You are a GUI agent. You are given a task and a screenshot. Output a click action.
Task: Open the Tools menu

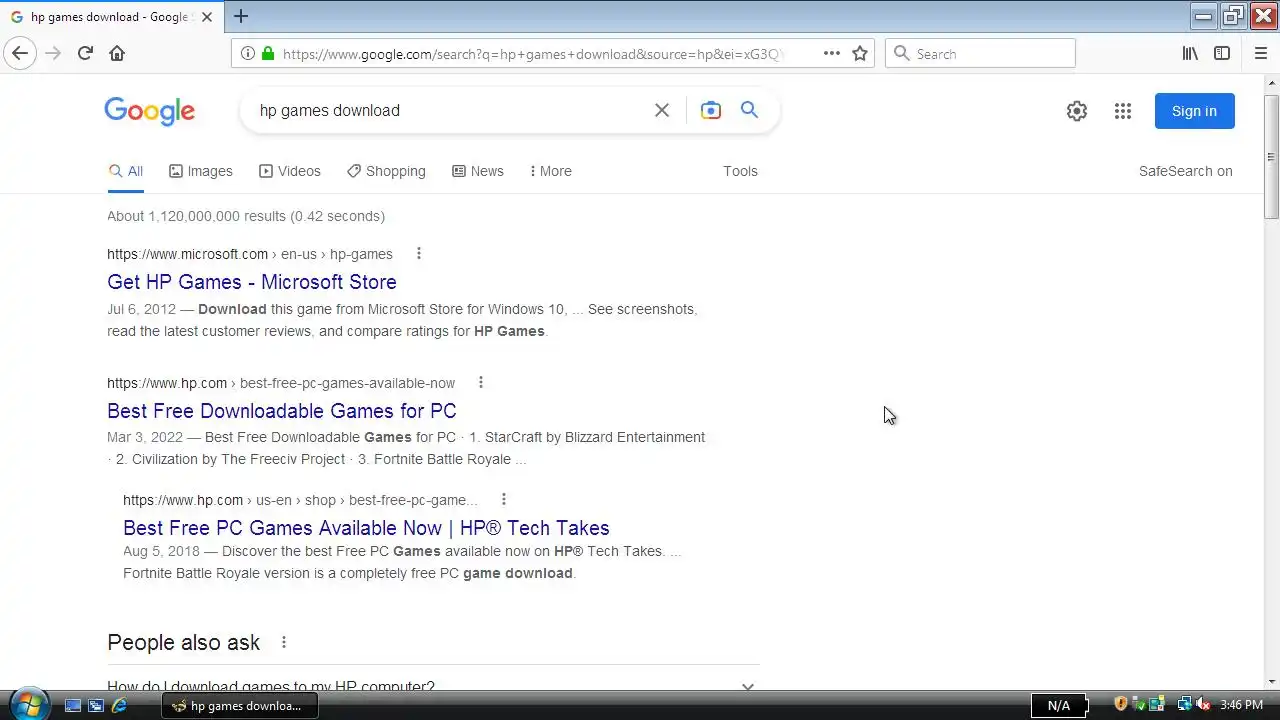pos(740,171)
